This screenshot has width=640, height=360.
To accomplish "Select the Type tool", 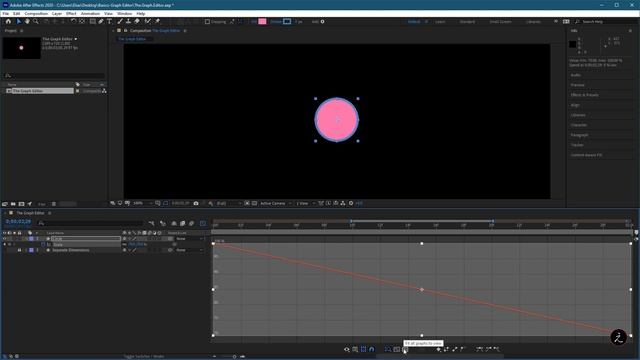I will pos(109,21).
